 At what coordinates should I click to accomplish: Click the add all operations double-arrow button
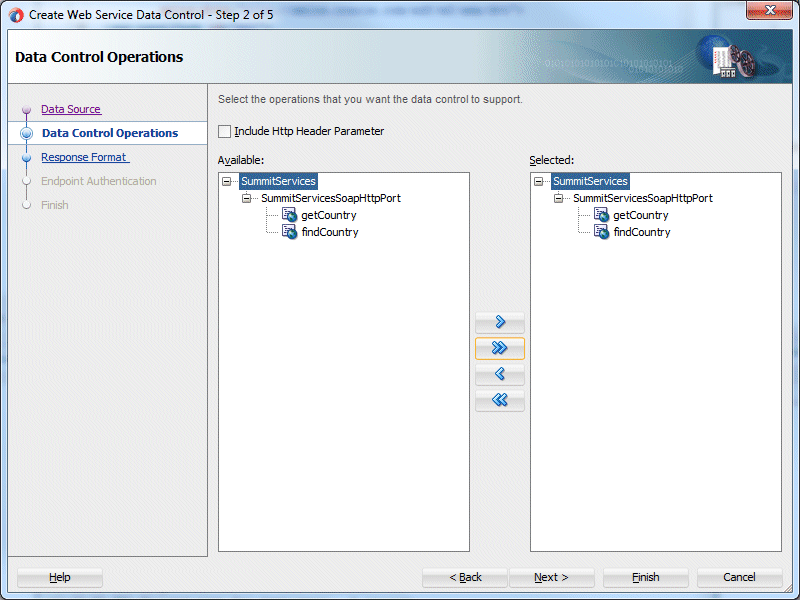click(499, 348)
